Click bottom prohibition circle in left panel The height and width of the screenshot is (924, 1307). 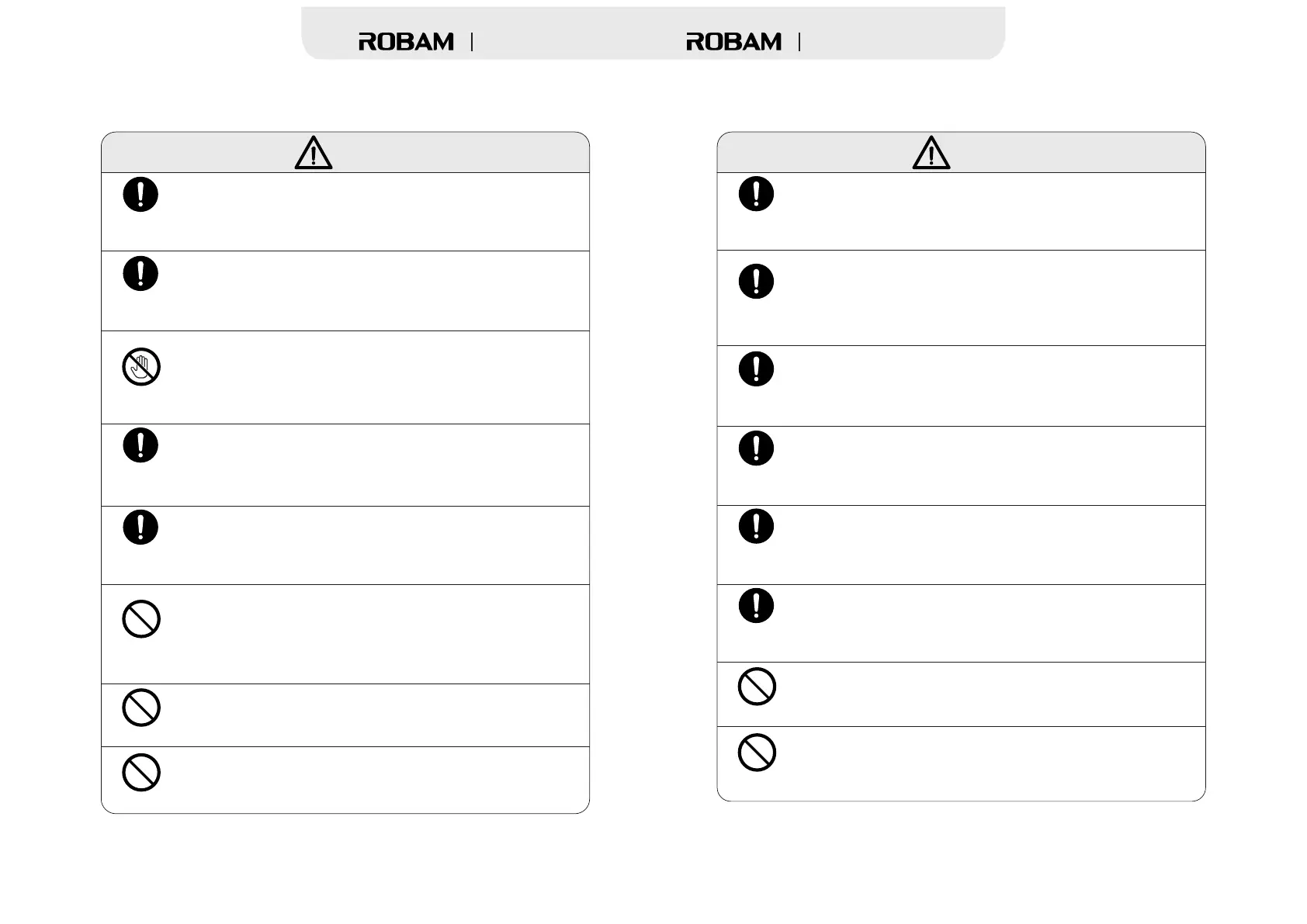point(141,772)
